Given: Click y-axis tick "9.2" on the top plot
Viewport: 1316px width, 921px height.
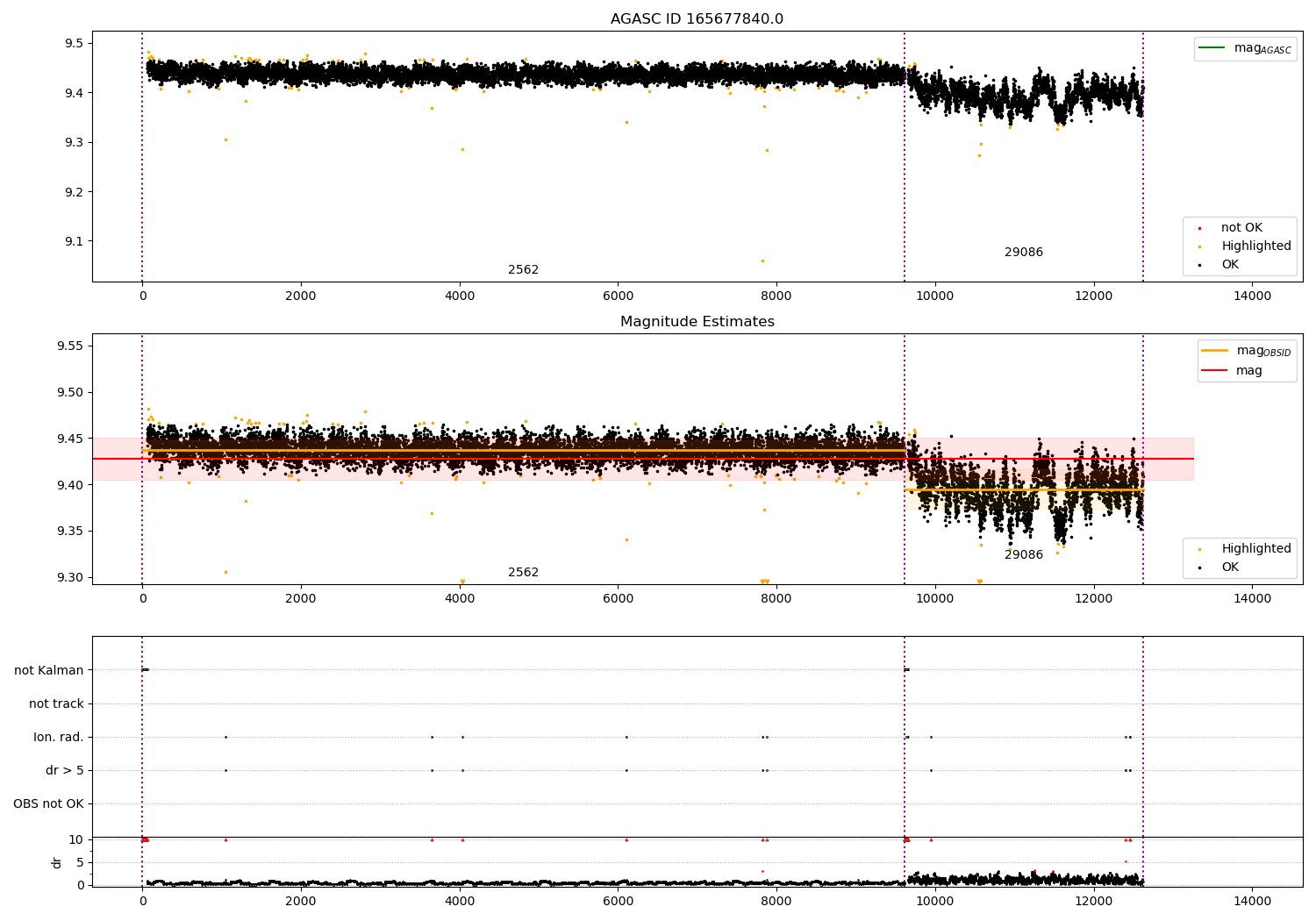Looking at the screenshot, I should 75,192.
